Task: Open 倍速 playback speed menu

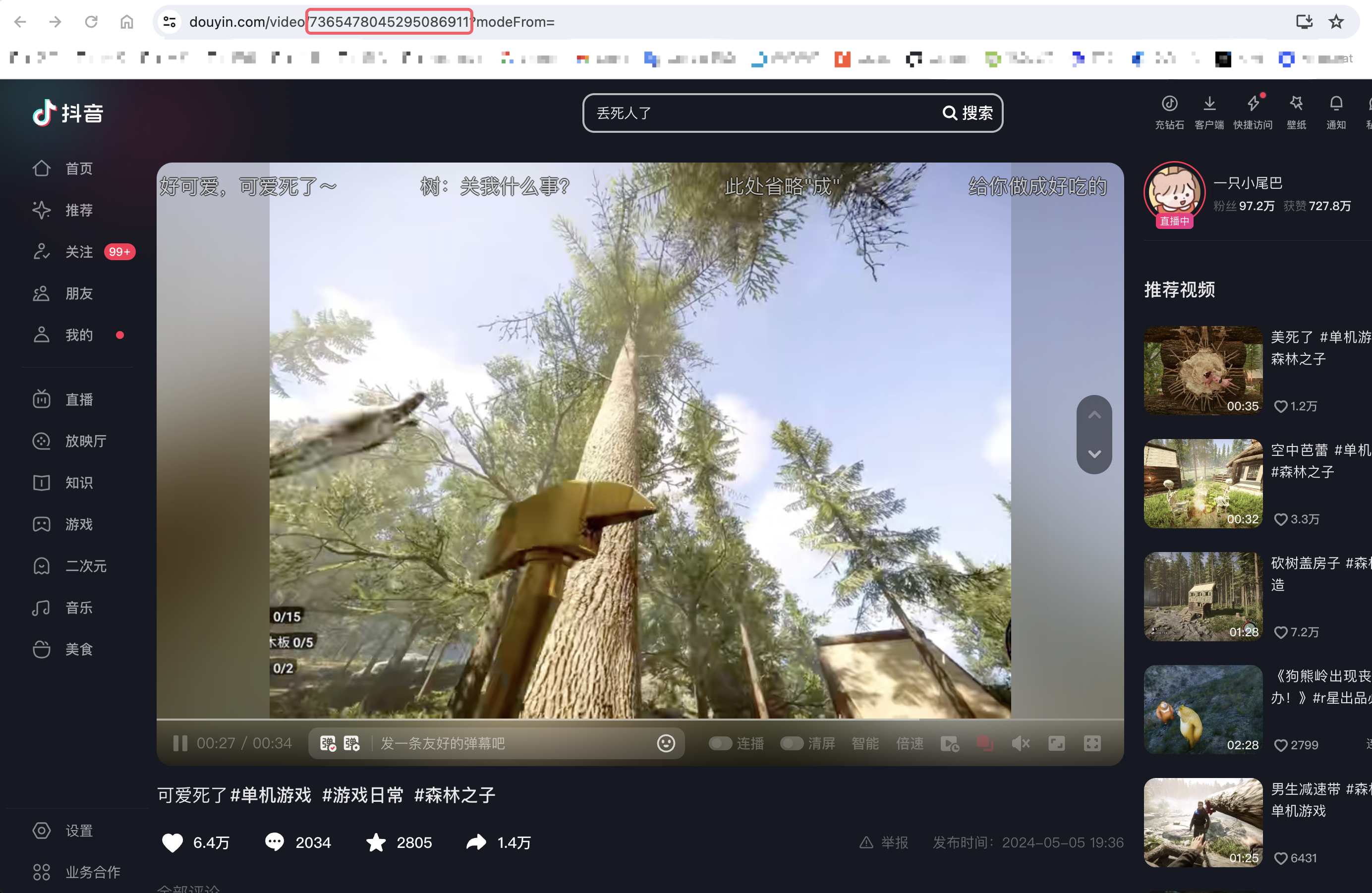Action: [x=910, y=743]
